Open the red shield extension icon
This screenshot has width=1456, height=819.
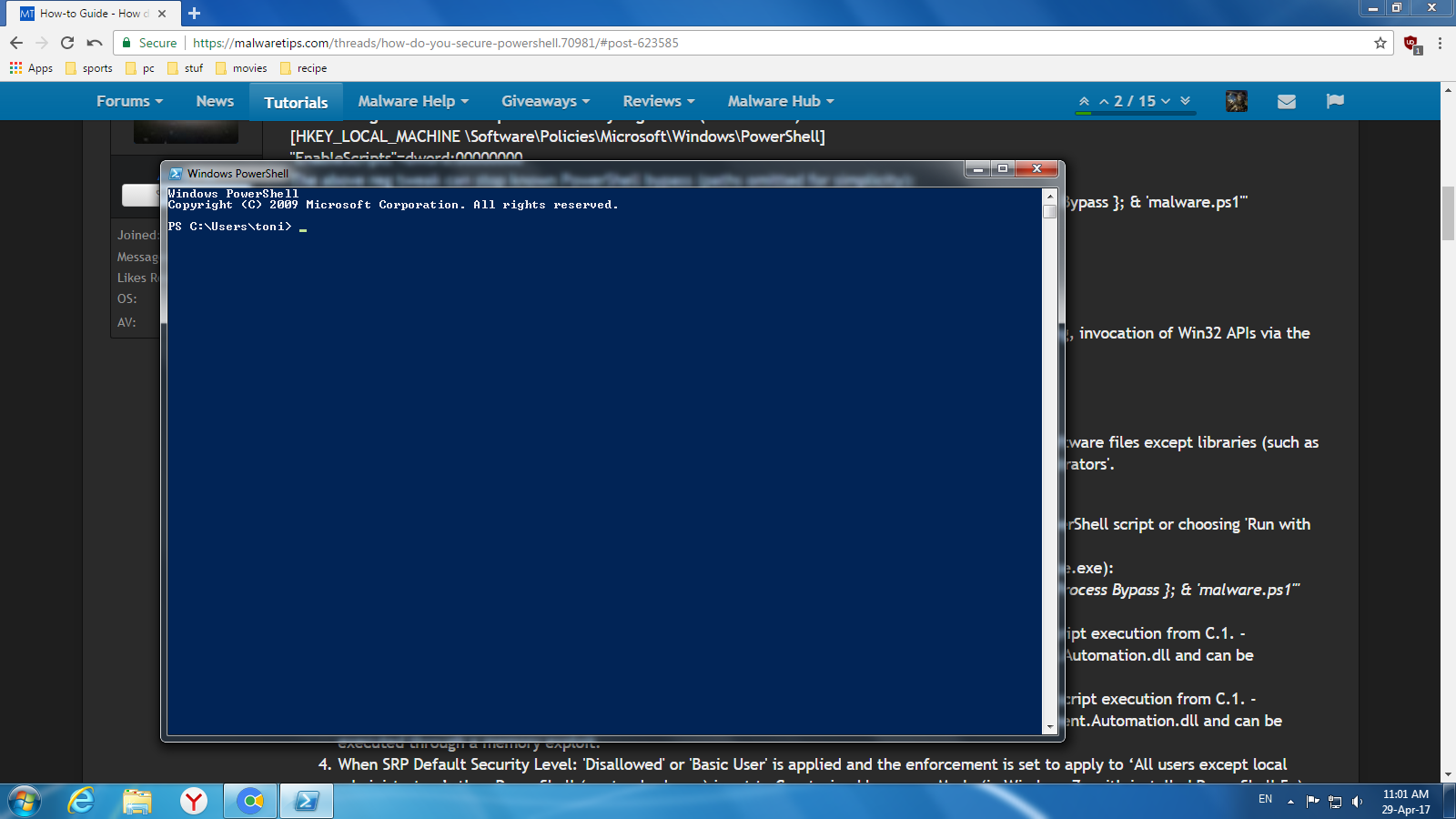pos(1411,43)
